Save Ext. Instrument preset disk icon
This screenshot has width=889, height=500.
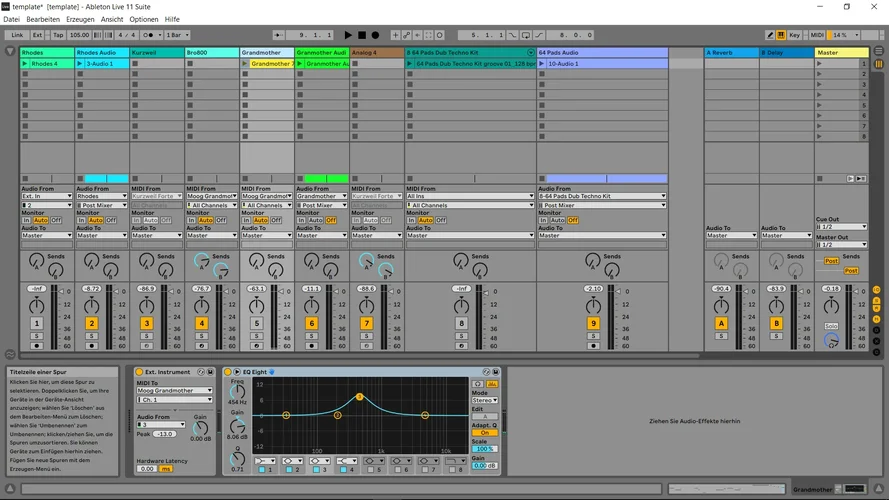click(x=210, y=372)
